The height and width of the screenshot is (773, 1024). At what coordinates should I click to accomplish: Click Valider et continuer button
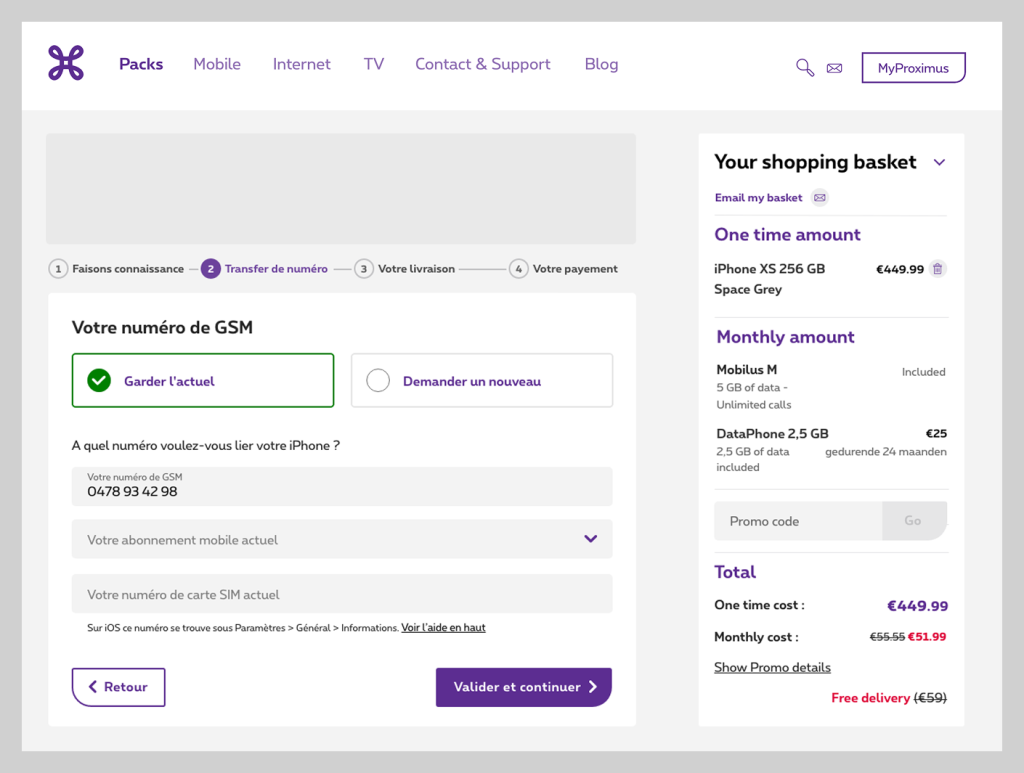[x=524, y=687]
